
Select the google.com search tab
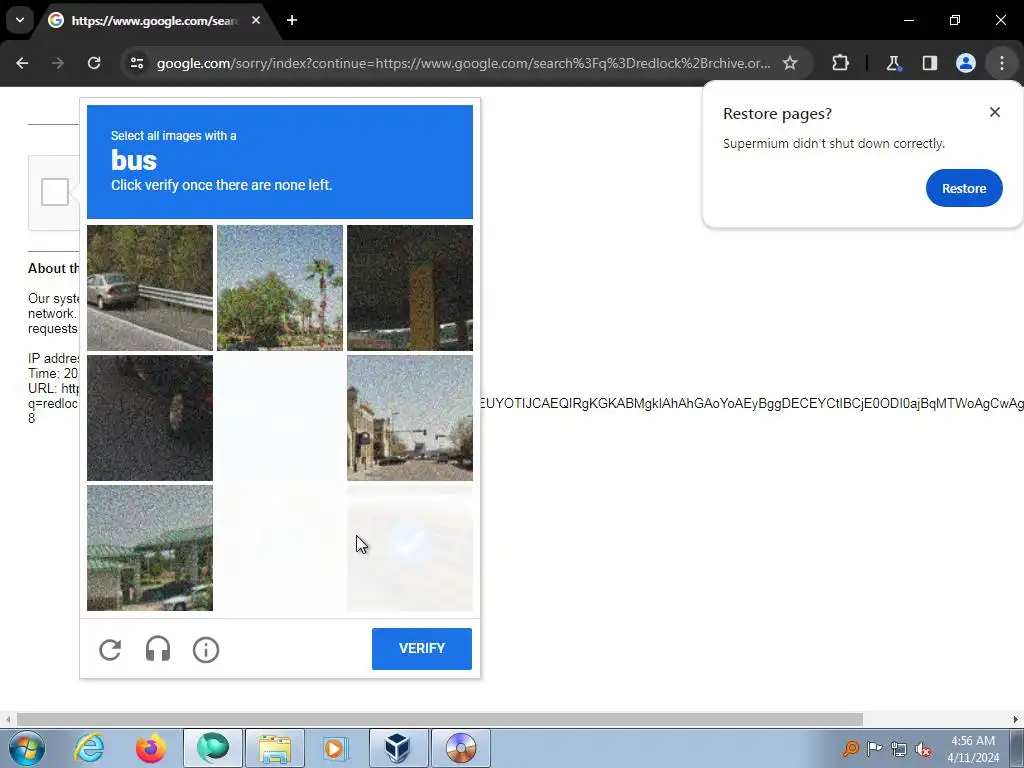(154, 21)
